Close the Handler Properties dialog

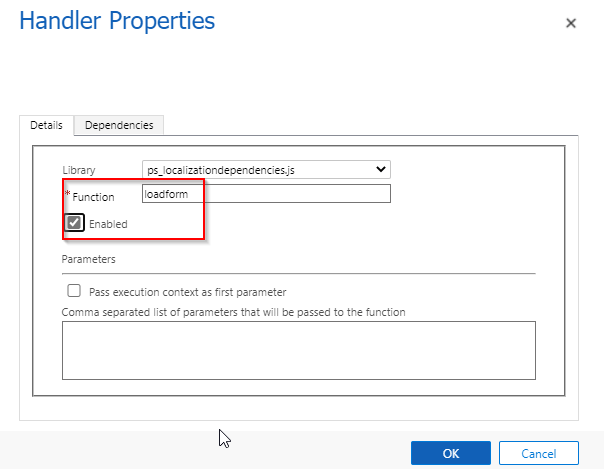click(571, 23)
